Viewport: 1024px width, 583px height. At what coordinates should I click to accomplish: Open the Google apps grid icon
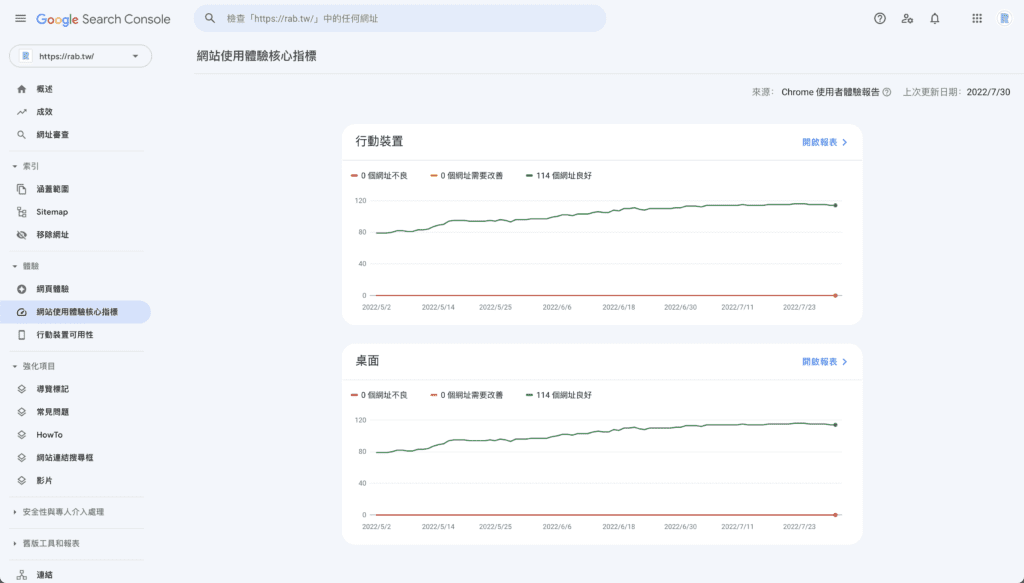point(977,18)
